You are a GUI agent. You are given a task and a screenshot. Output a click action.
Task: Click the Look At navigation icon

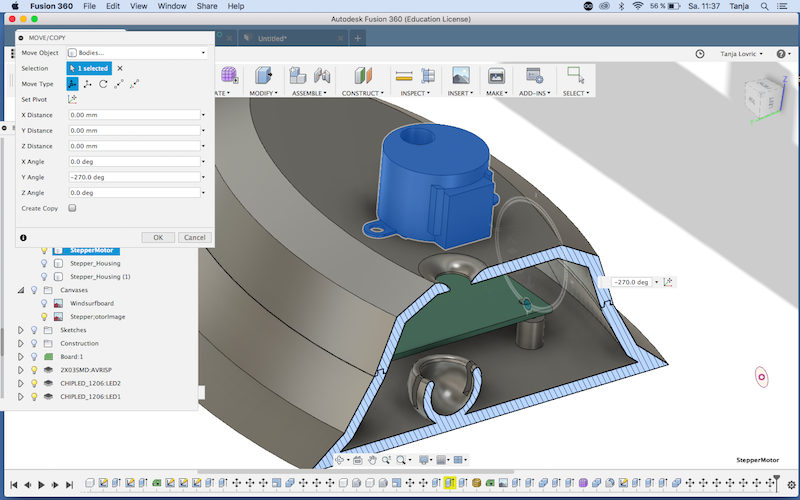[358, 460]
